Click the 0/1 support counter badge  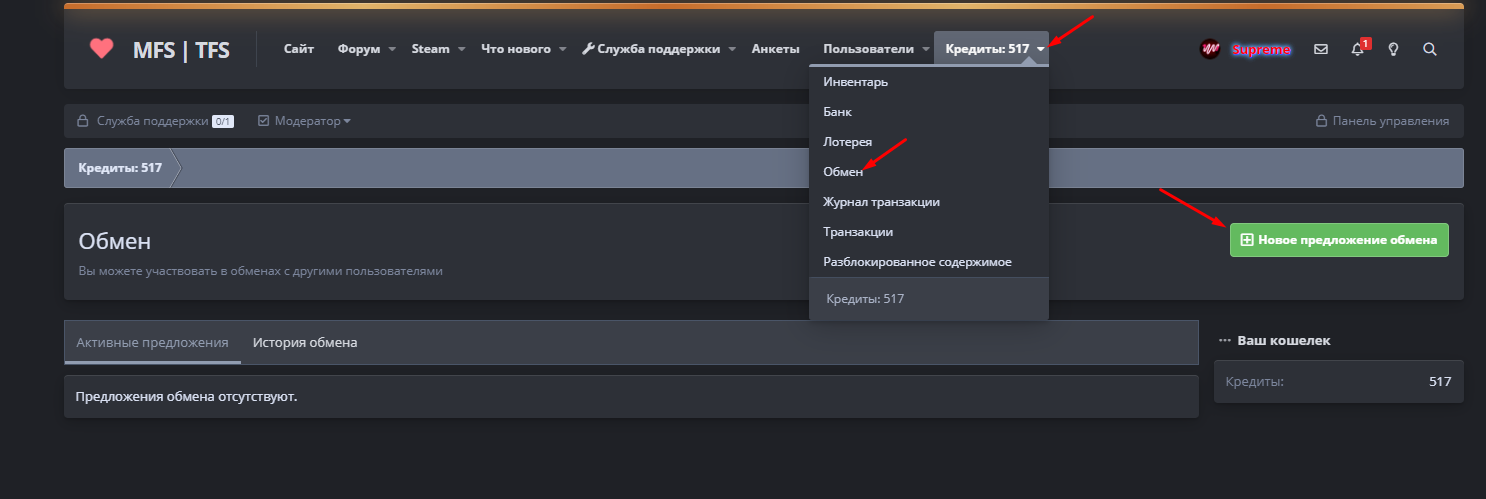pyautogui.click(x=222, y=121)
